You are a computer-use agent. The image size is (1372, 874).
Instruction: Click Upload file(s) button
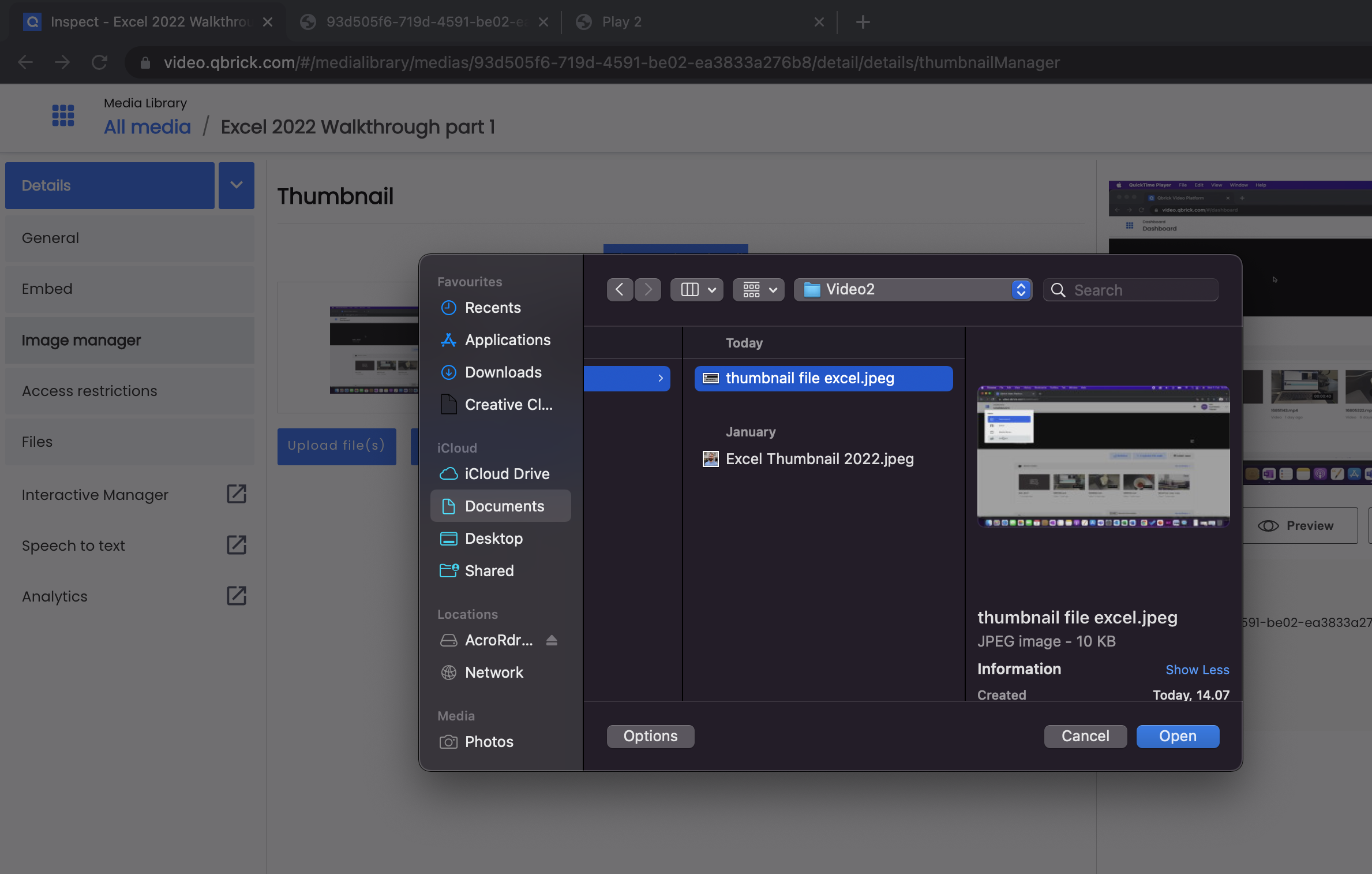pyautogui.click(x=336, y=446)
